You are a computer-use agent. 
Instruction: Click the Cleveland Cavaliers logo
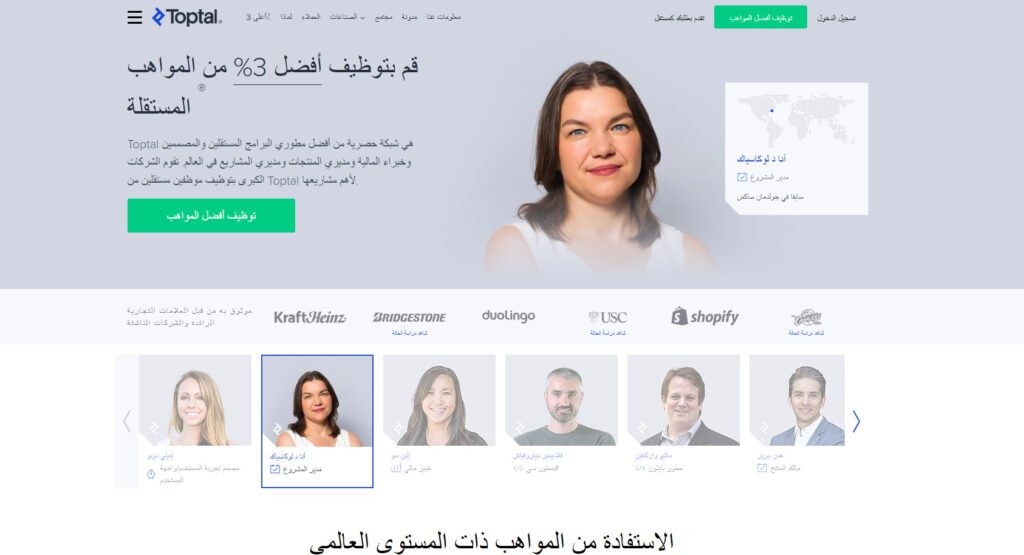click(806, 317)
